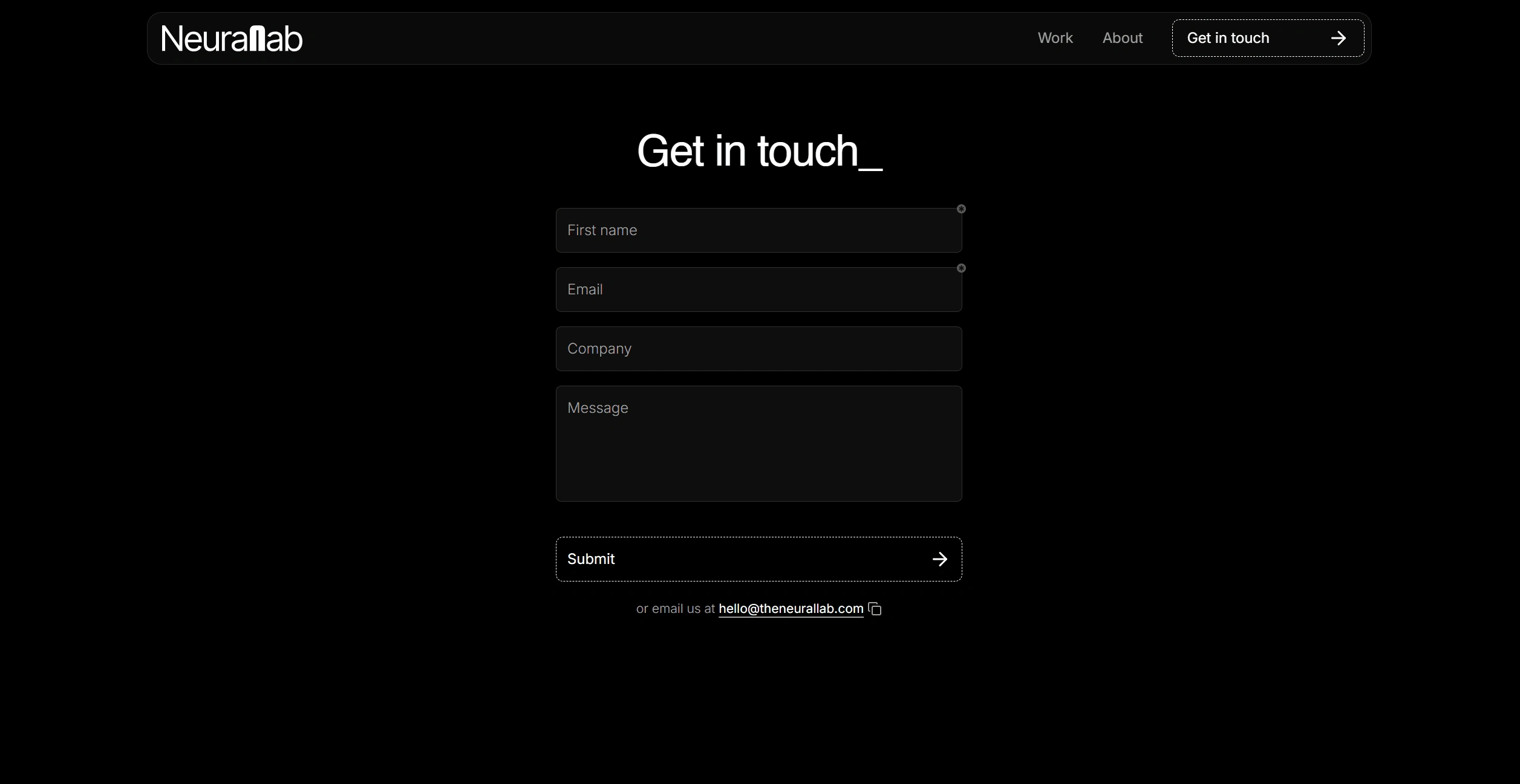
Task: Focus the Company input field
Action: pos(758,349)
